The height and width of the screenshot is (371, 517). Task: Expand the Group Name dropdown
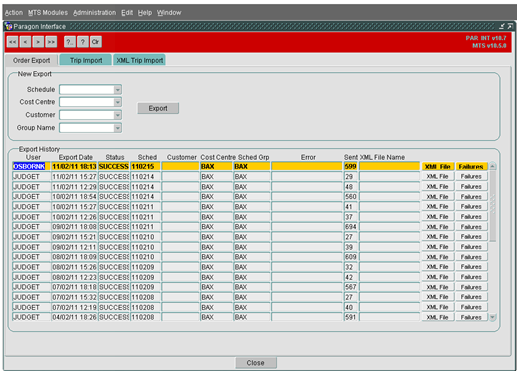(x=117, y=128)
